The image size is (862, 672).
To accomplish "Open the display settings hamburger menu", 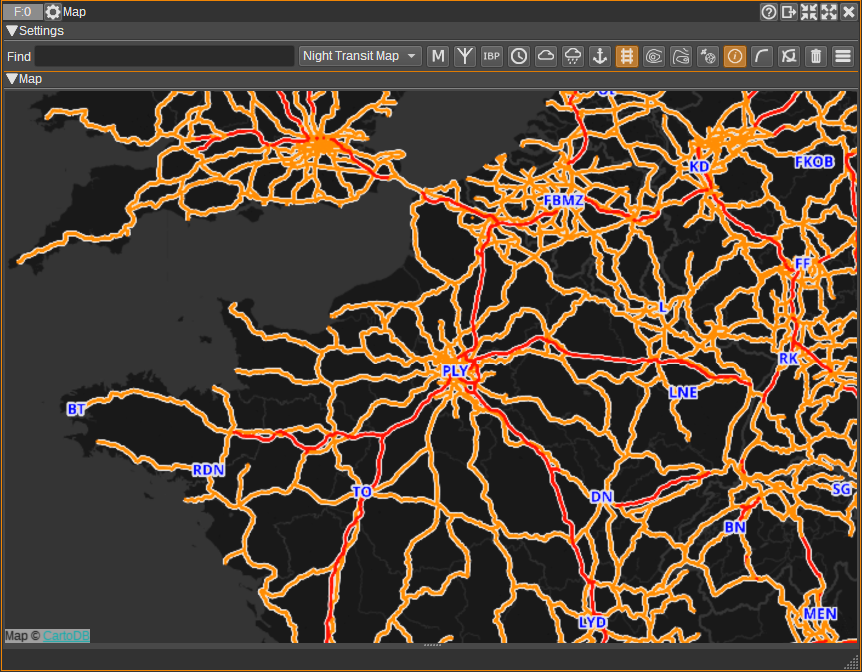I will click(x=843, y=56).
